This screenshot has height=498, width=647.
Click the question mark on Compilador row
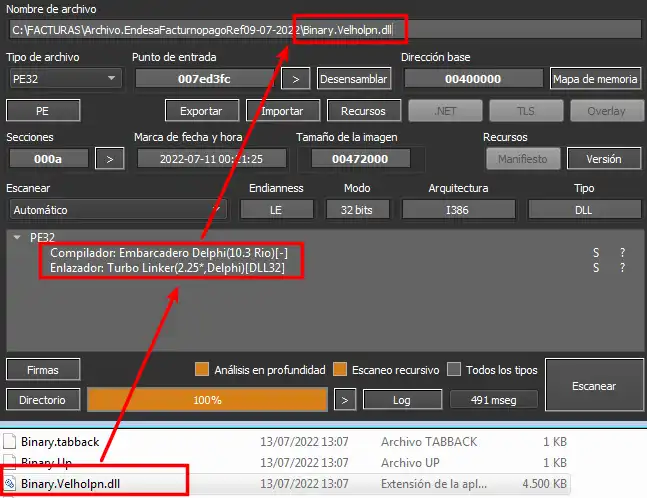pyautogui.click(x=622, y=253)
